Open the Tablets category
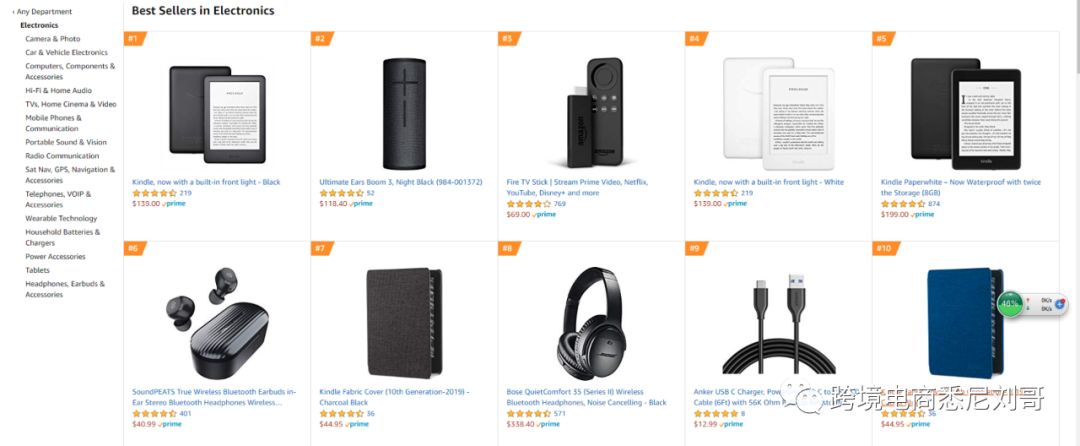Image resolution: width=1080 pixels, height=446 pixels. (x=37, y=270)
